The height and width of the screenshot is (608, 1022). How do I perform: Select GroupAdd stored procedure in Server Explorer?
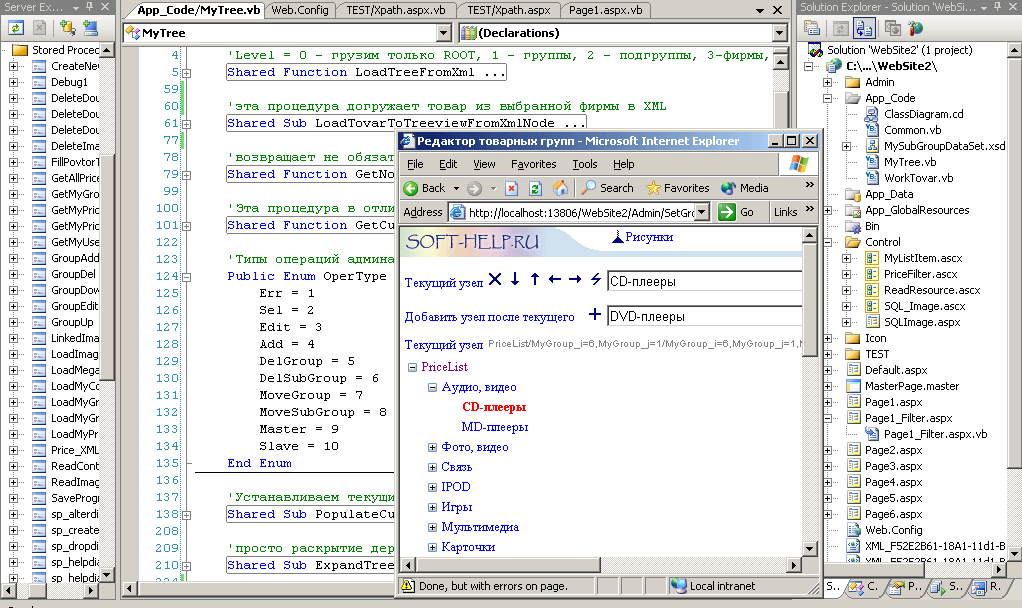[x=75, y=258]
